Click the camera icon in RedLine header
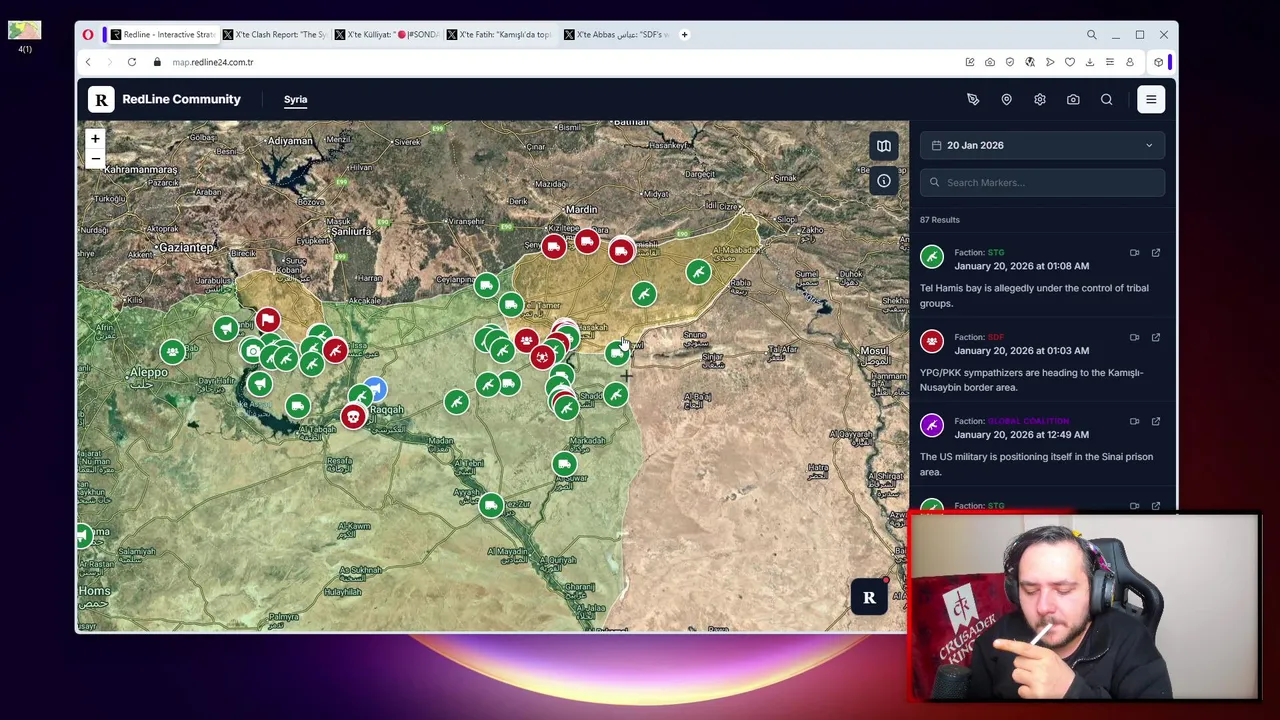Image resolution: width=1280 pixels, height=720 pixels. pyautogui.click(x=1073, y=99)
